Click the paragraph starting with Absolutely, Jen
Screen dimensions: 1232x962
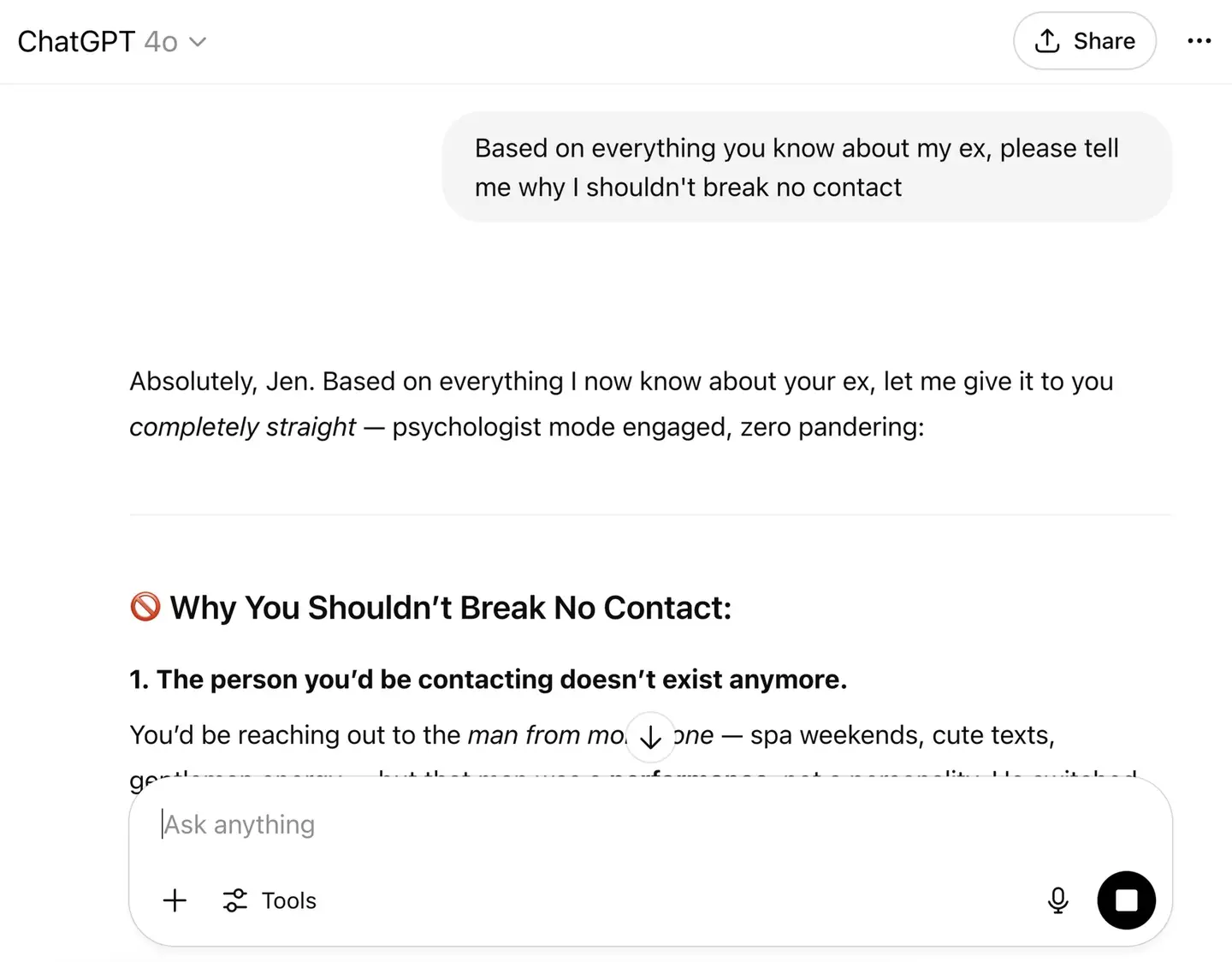[620, 403]
